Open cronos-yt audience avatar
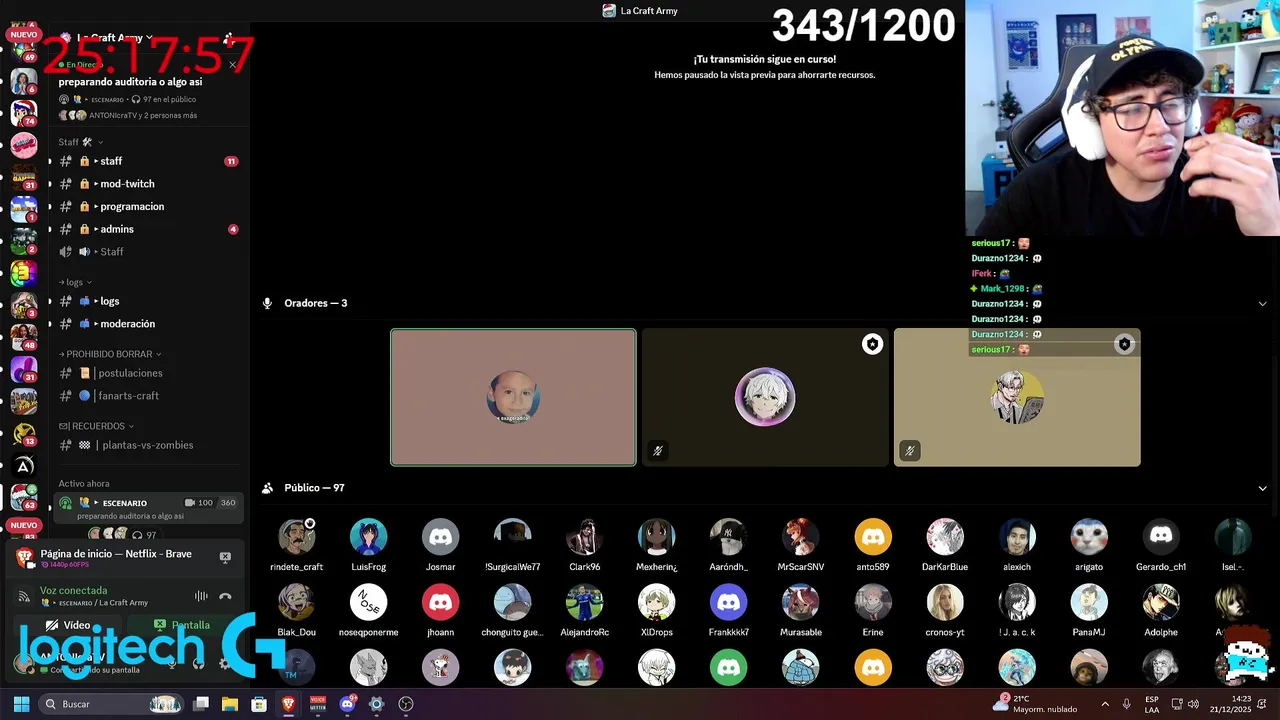1280x720 pixels. click(x=944, y=602)
